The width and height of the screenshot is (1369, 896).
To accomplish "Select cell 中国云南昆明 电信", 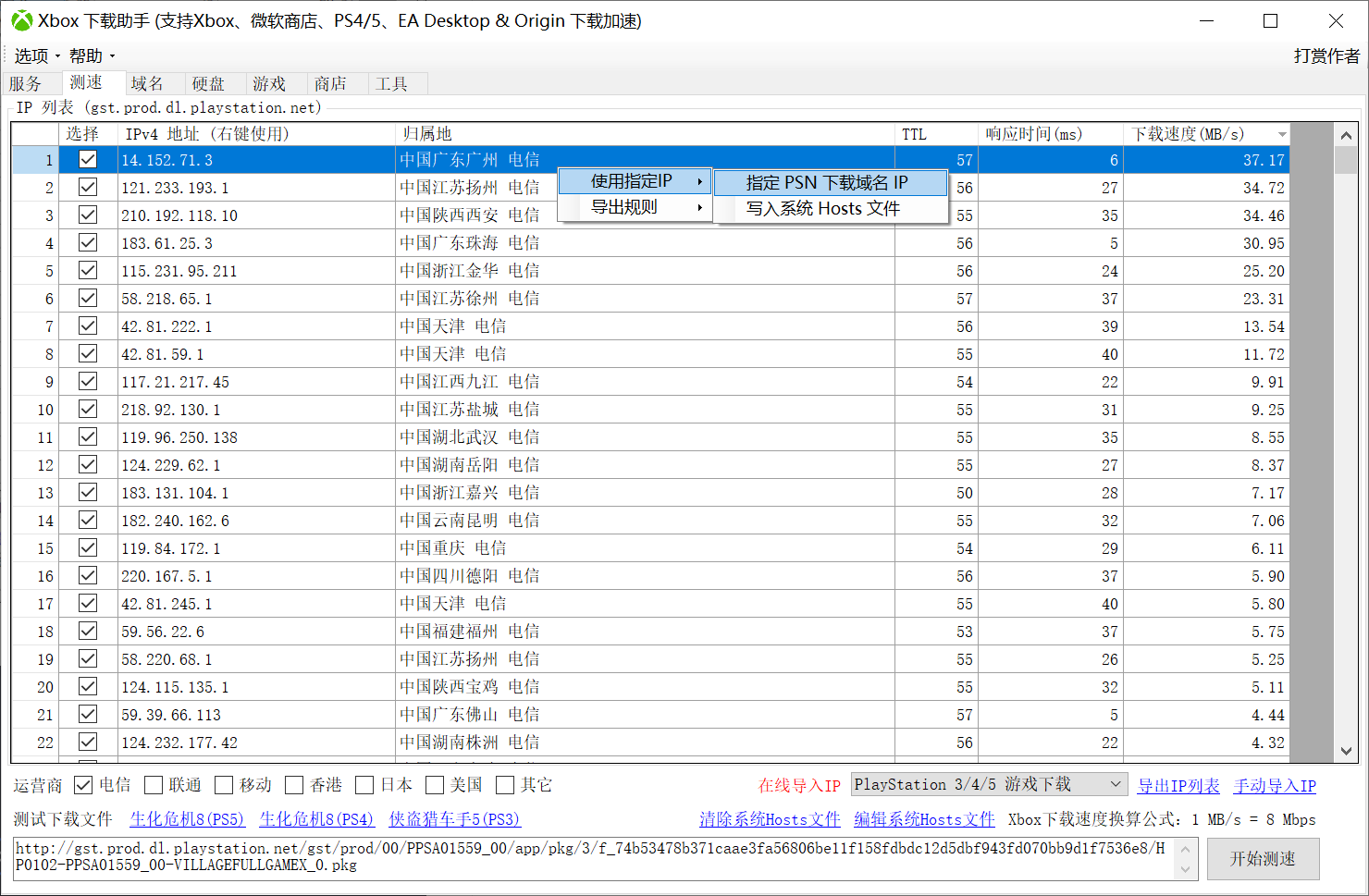I will [645, 521].
